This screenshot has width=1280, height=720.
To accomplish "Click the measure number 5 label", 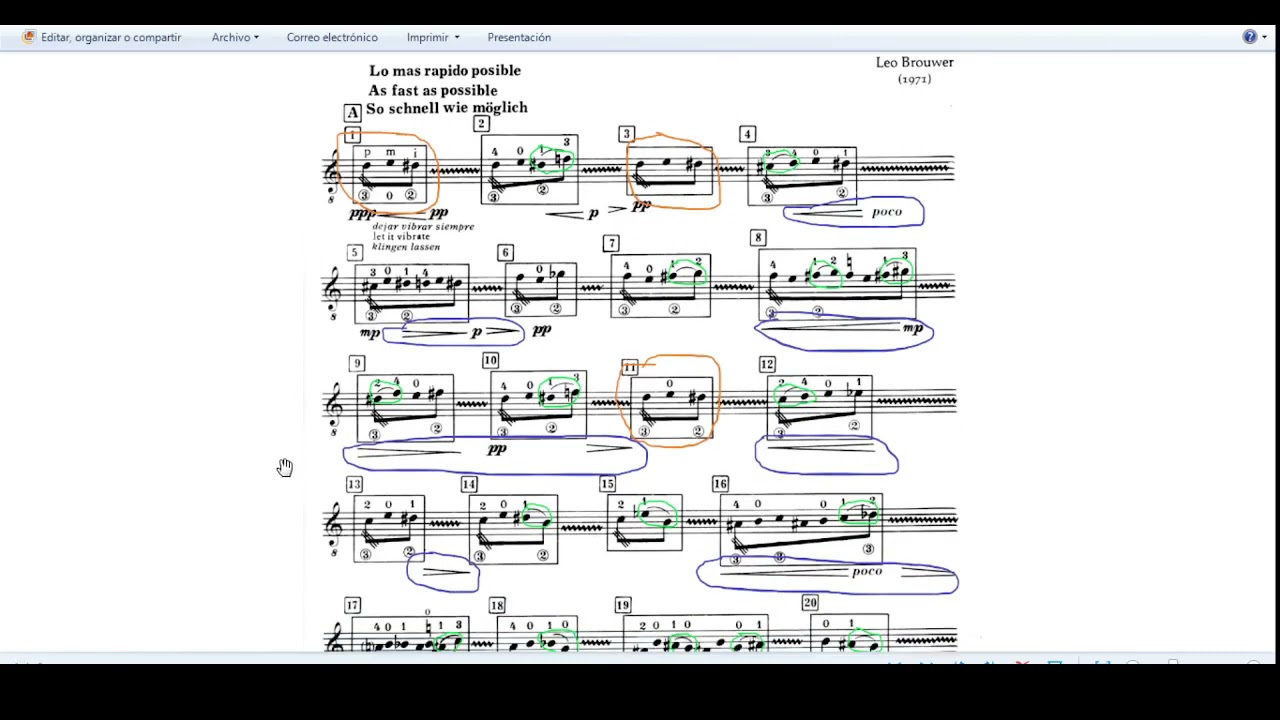I will 354,253.
